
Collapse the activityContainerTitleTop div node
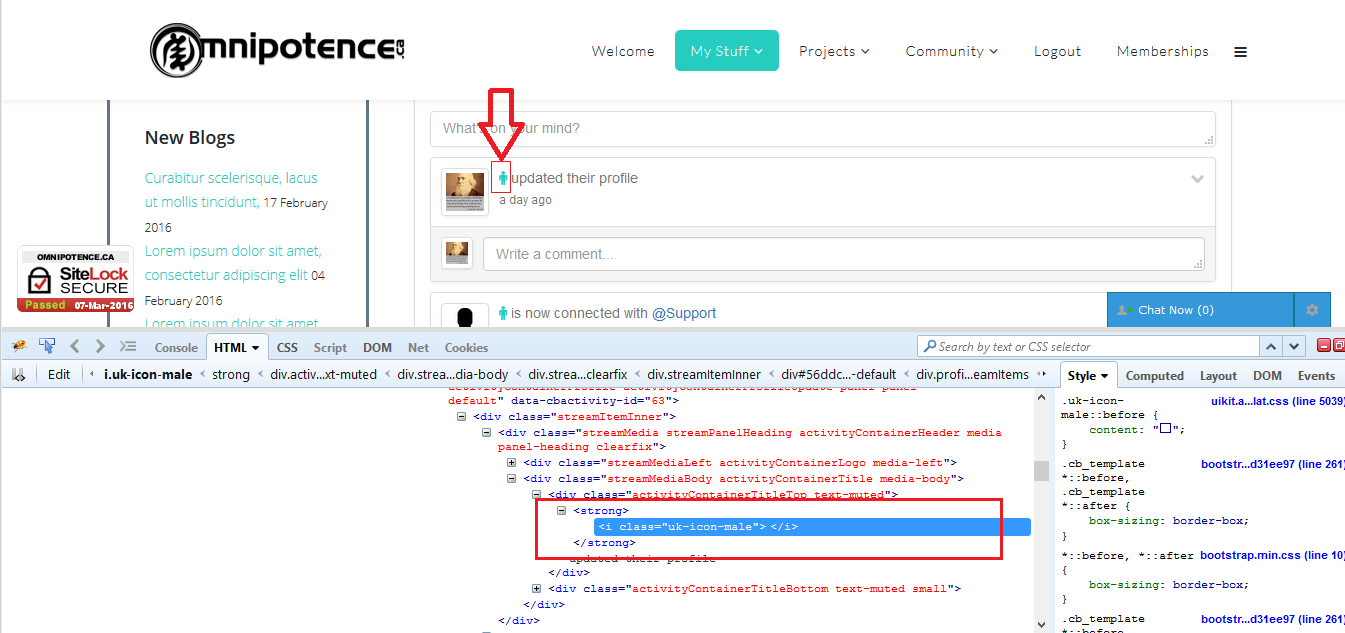[536, 495]
